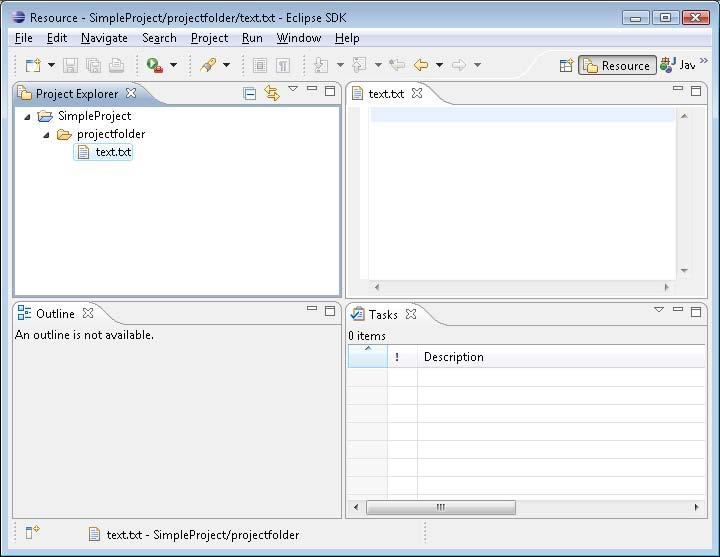Open the Edit menu
Screen dimensions: 720x557
coord(57,38)
